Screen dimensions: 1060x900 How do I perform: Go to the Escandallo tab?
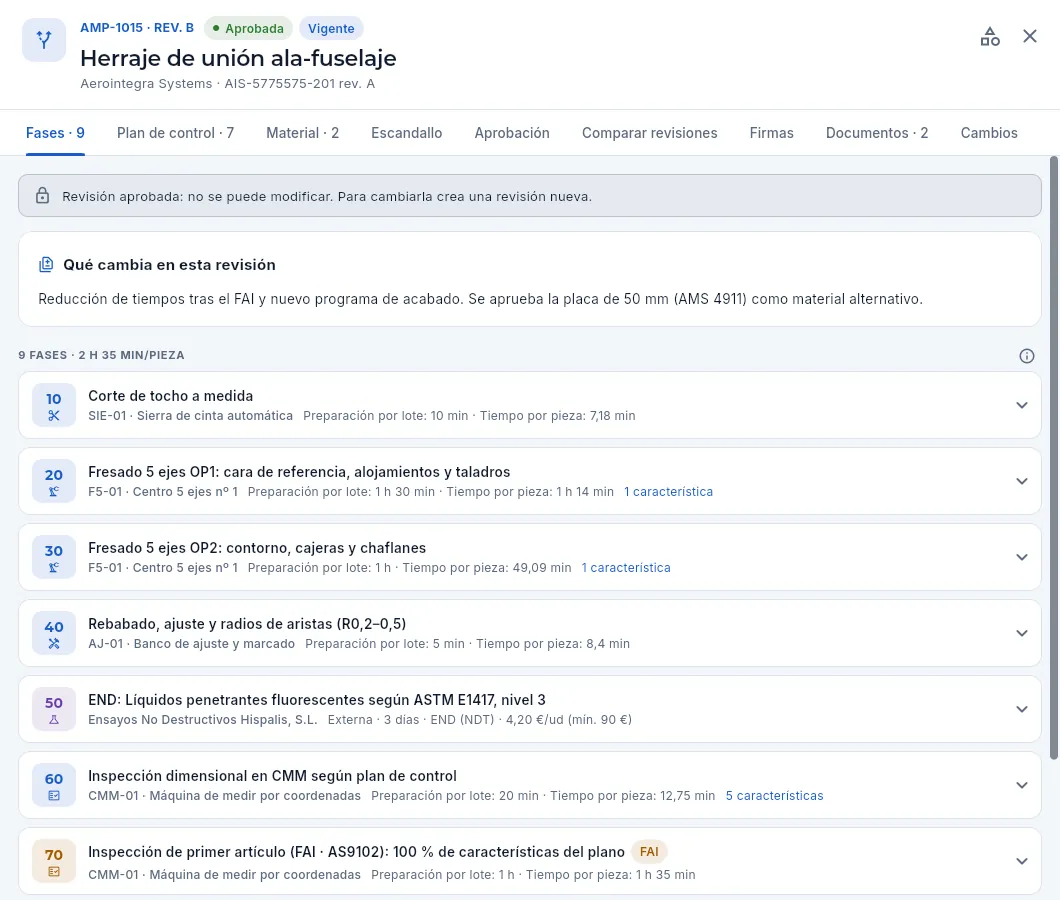click(x=406, y=133)
